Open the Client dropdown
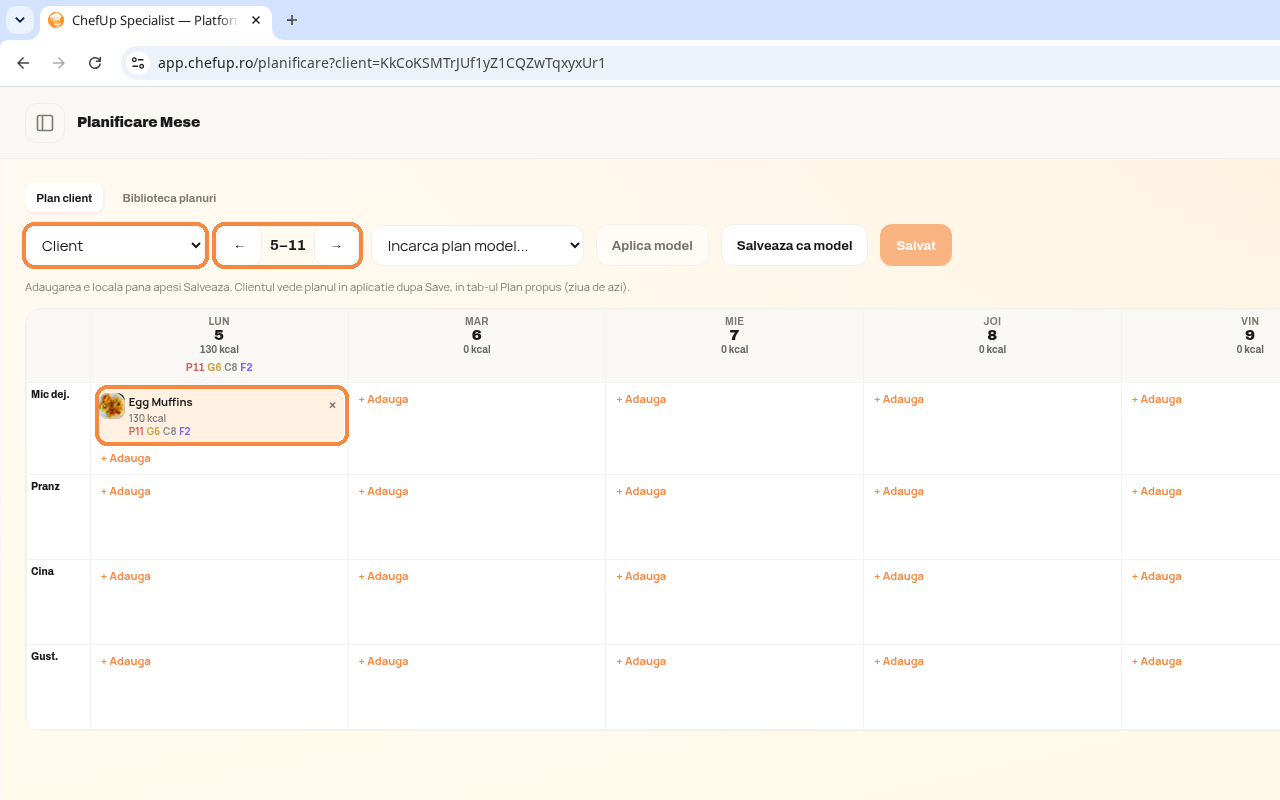Viewport: 1280px width, 800px height. pos(116,246)
